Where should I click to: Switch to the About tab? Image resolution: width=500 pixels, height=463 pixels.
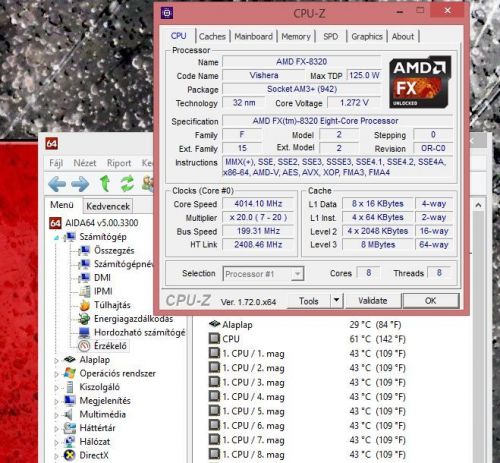click(x=403, y=36)
